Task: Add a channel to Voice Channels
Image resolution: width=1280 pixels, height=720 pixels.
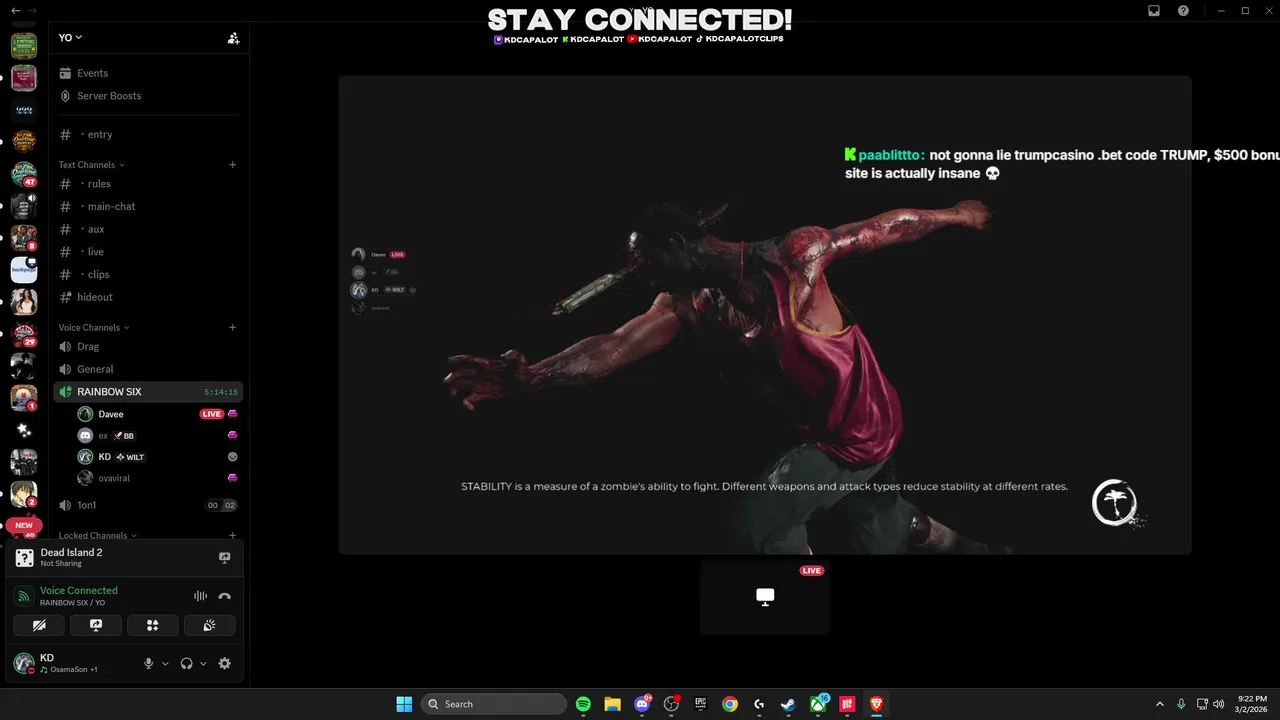Action: (x=233, y=328)
